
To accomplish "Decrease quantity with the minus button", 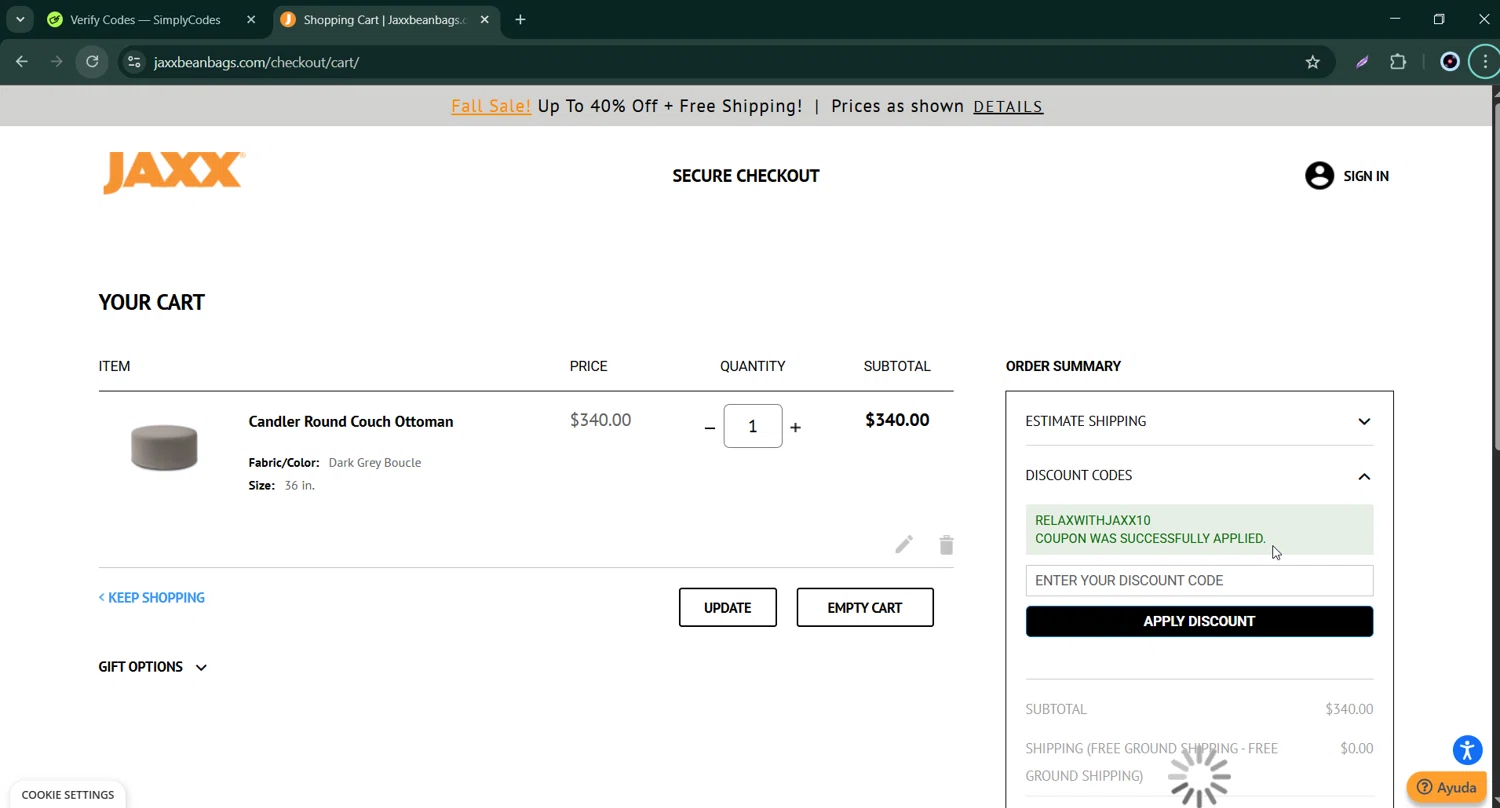I will (x=710, y=427).
